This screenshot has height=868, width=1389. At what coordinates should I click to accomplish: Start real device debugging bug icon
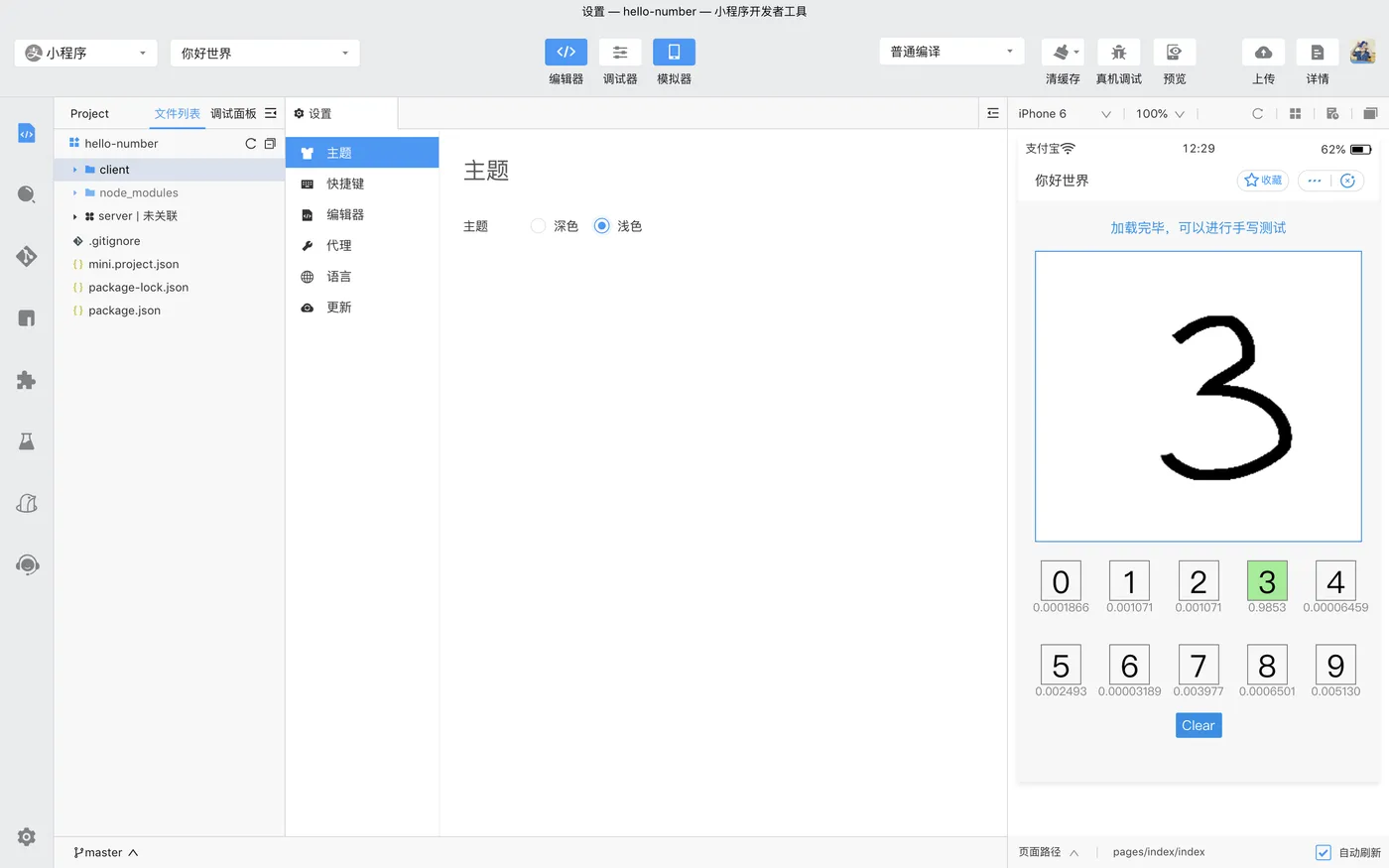click(x=1118, y=53)
